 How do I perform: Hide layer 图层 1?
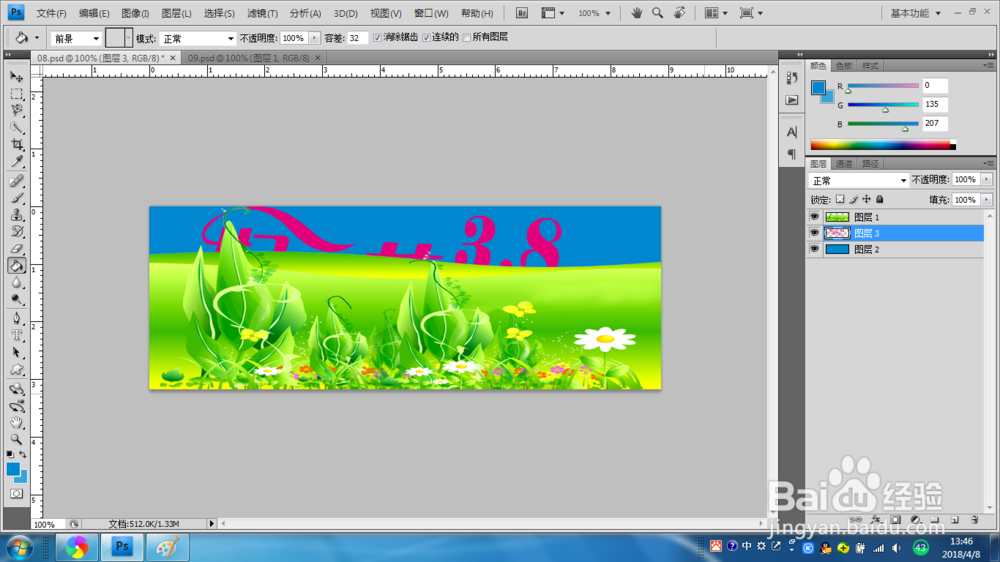(814, 217)
